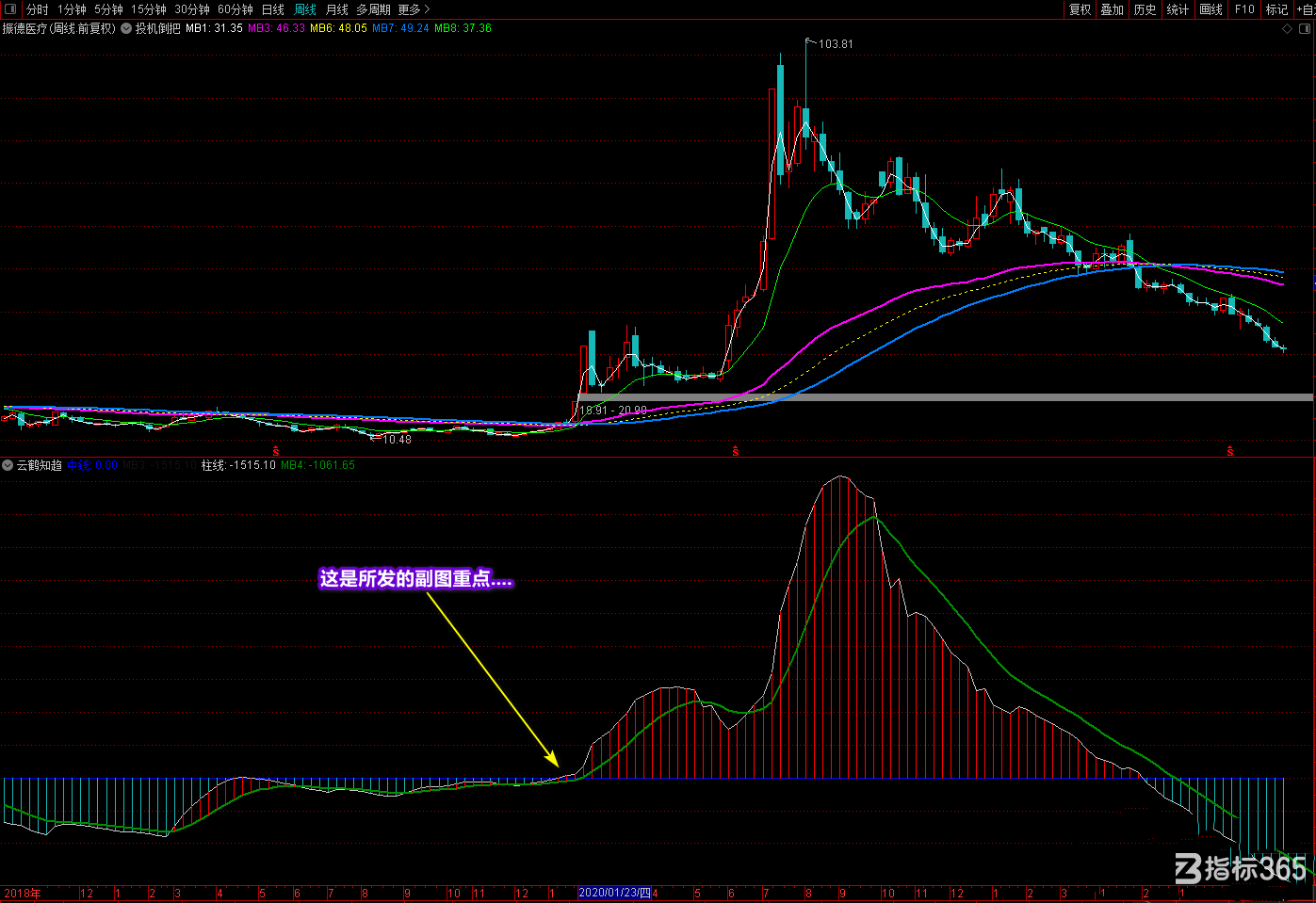
Task: Switch to 日线 daily chart
Action: pyautogui.click(x=272, y=9)
